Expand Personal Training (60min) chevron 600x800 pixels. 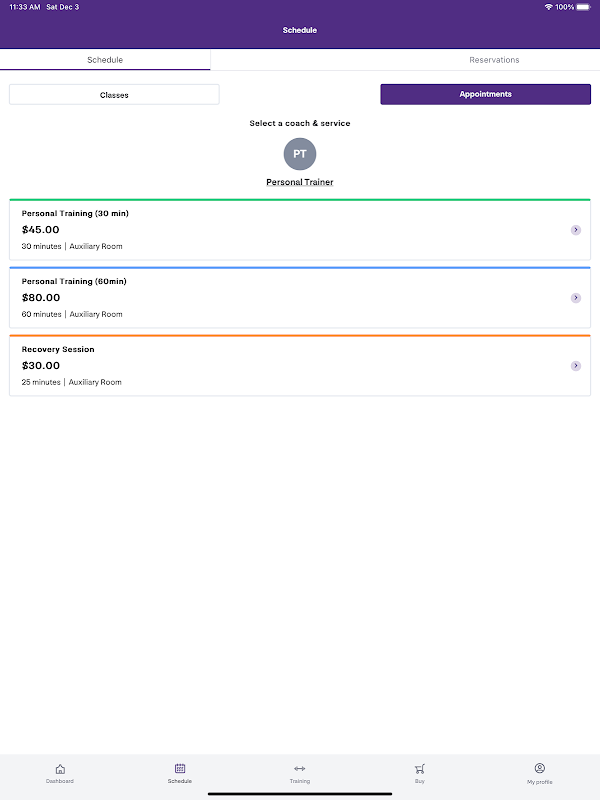pyautogui.click(x=576, y=298)
